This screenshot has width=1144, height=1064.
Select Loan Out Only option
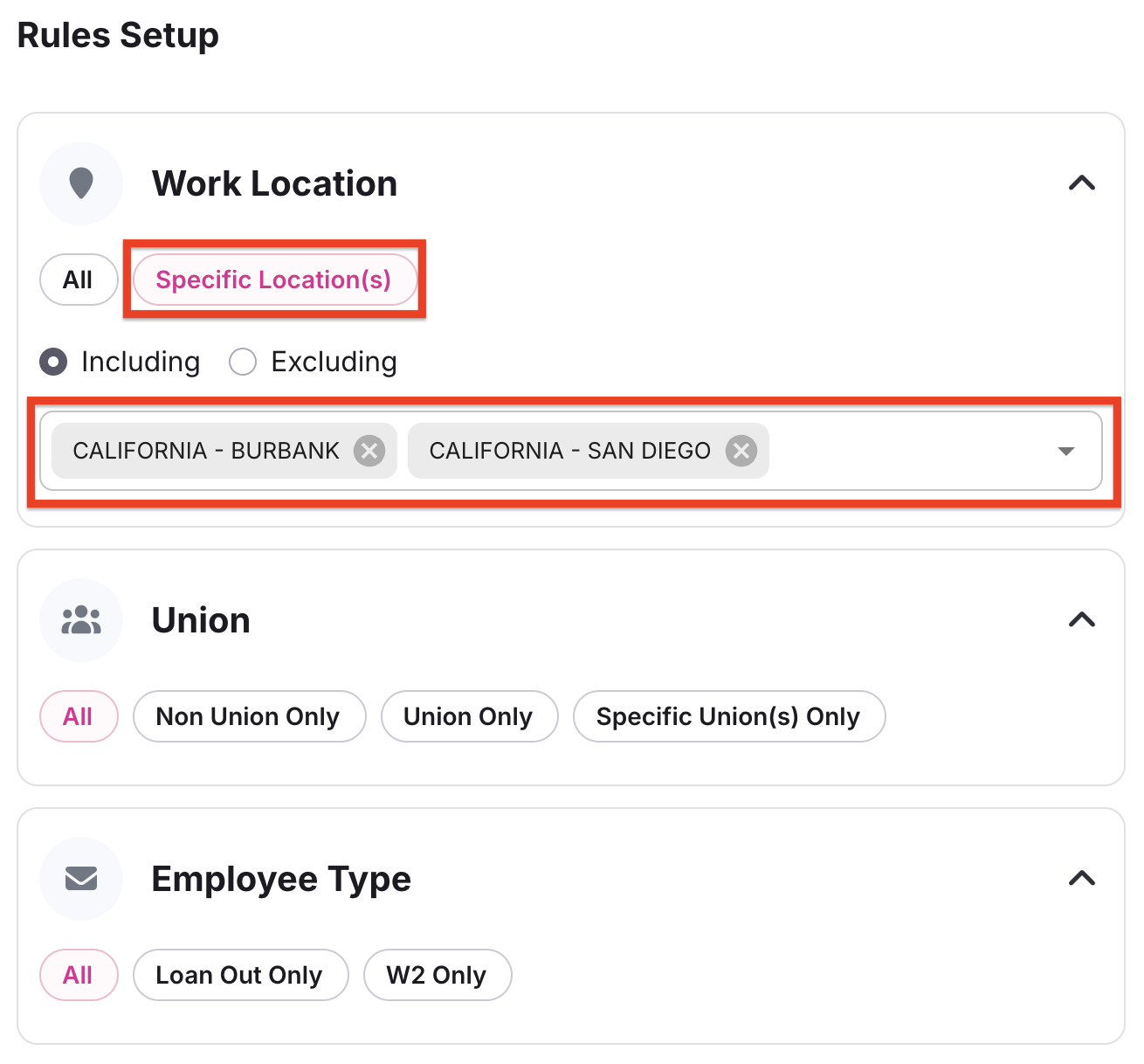coord(240,975)
